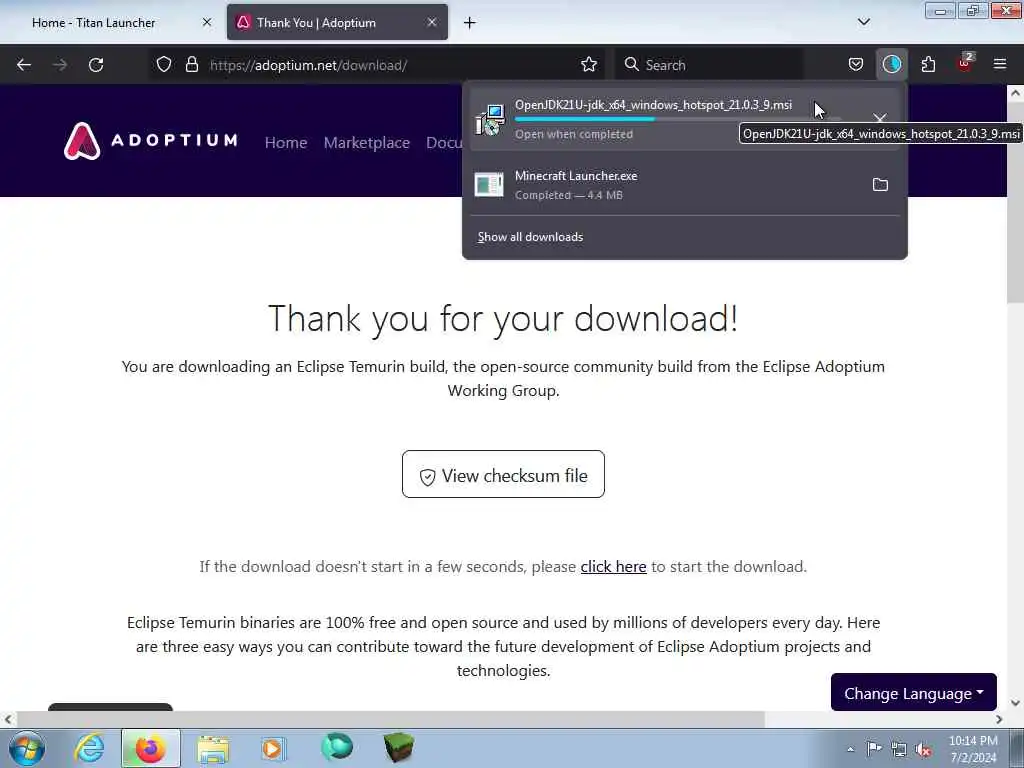1024x768 pixels.
Task: Open the extensions puzzle icon
Action: [928, 65]
